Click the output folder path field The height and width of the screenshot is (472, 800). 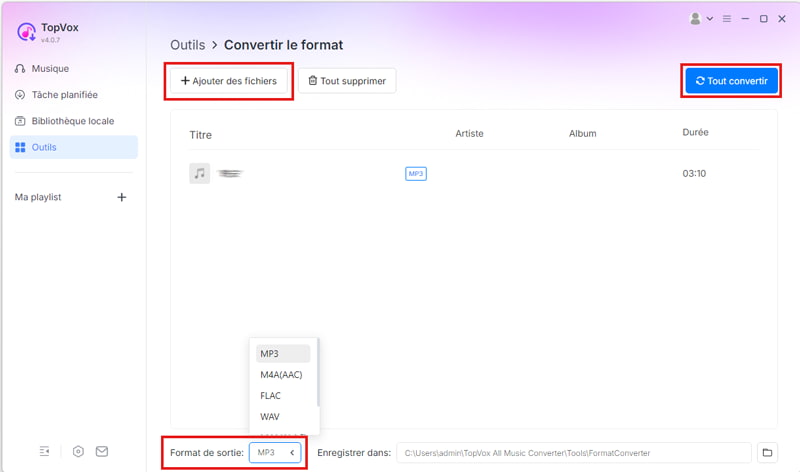click(x=574, y=453)
